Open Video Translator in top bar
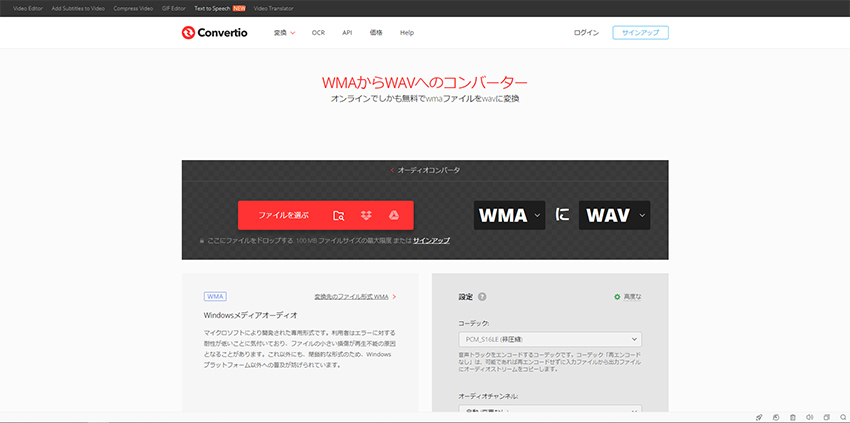850x423 pixels. (274, 9)
